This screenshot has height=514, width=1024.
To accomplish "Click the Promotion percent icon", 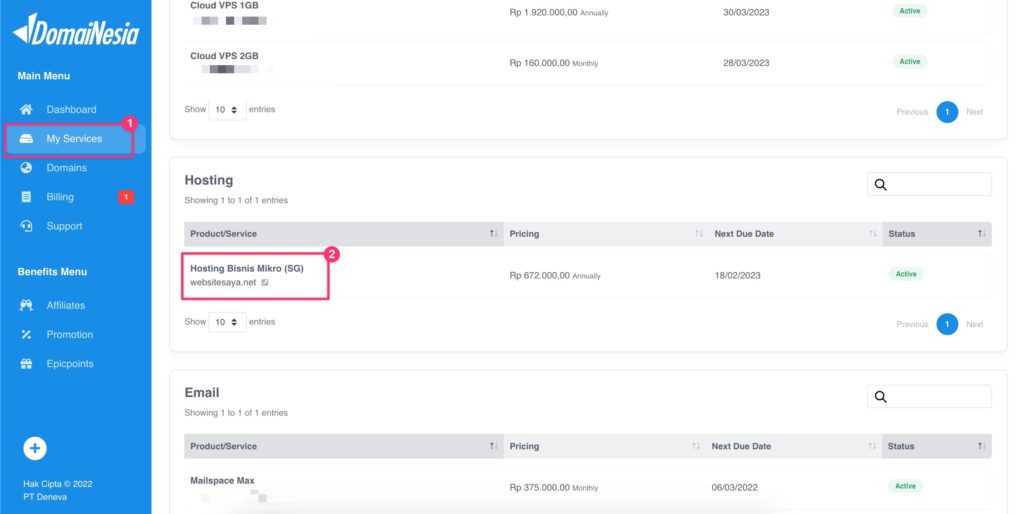I will pos(27,335).
